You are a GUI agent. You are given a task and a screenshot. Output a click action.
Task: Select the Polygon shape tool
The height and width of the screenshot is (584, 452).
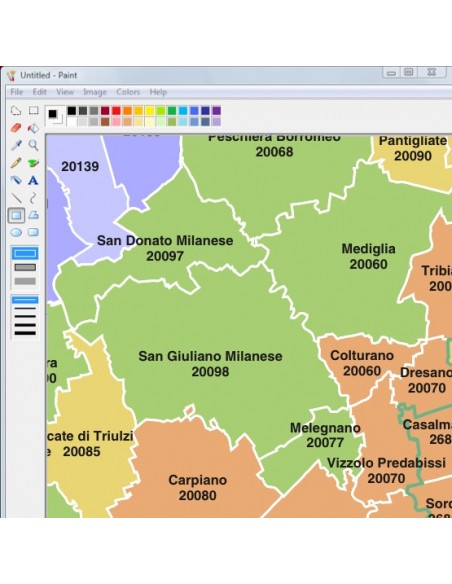[x=34, y=215]
